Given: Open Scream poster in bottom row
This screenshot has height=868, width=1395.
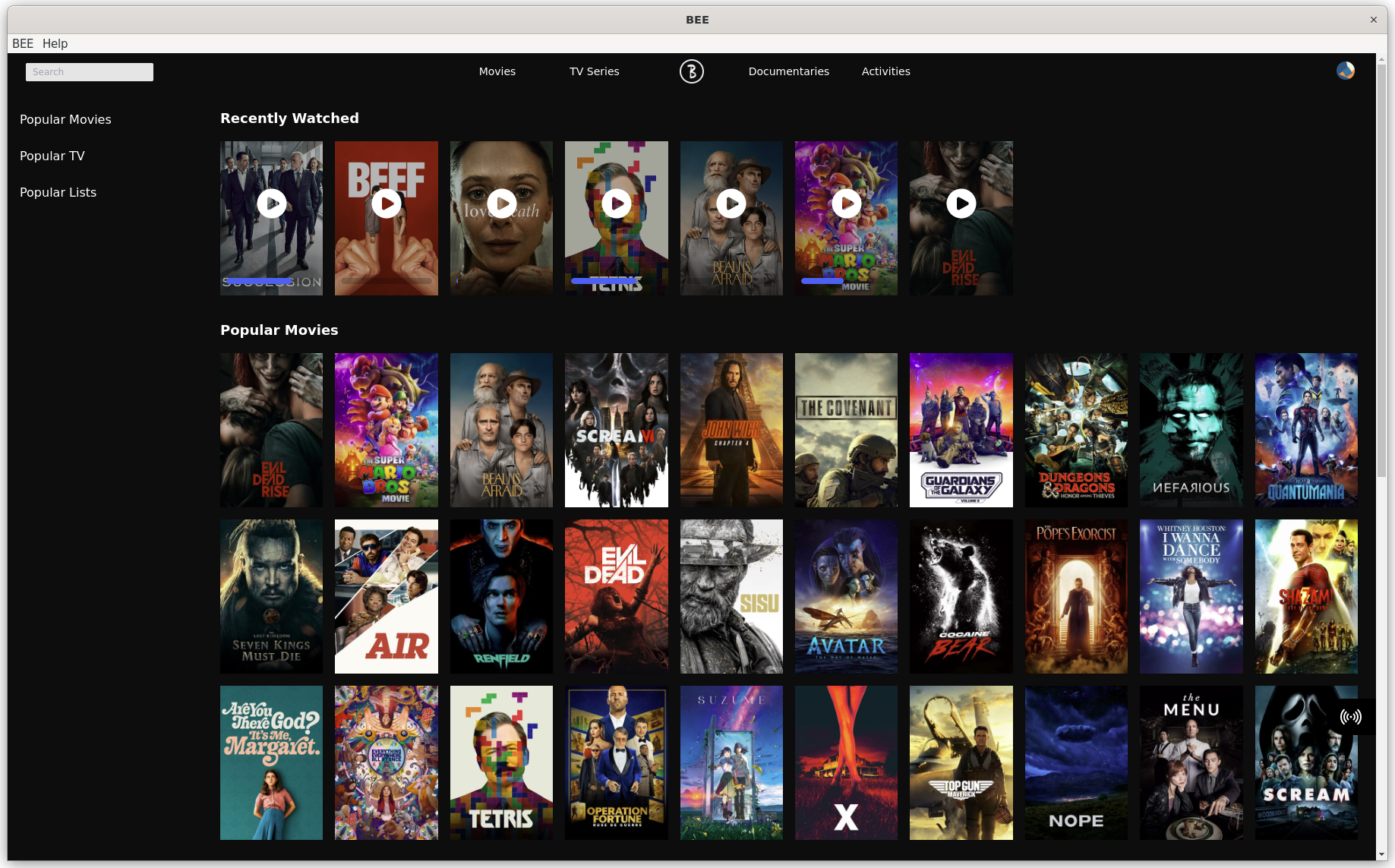Looking at the screenshot, I should point(1306,762).
